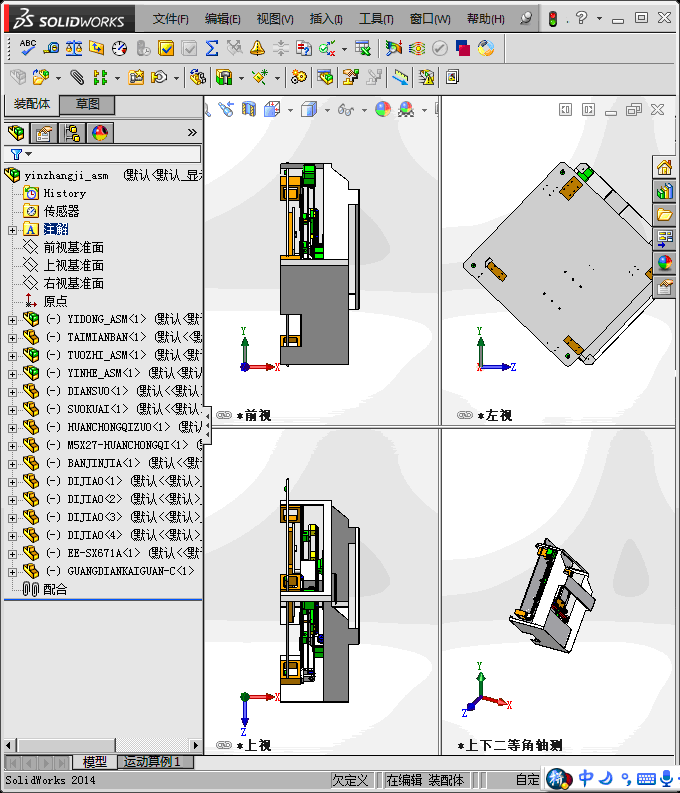680x793 pixels.
Task: Expand the EE-SX671A<1> node
Action: (x=12, y=554)
